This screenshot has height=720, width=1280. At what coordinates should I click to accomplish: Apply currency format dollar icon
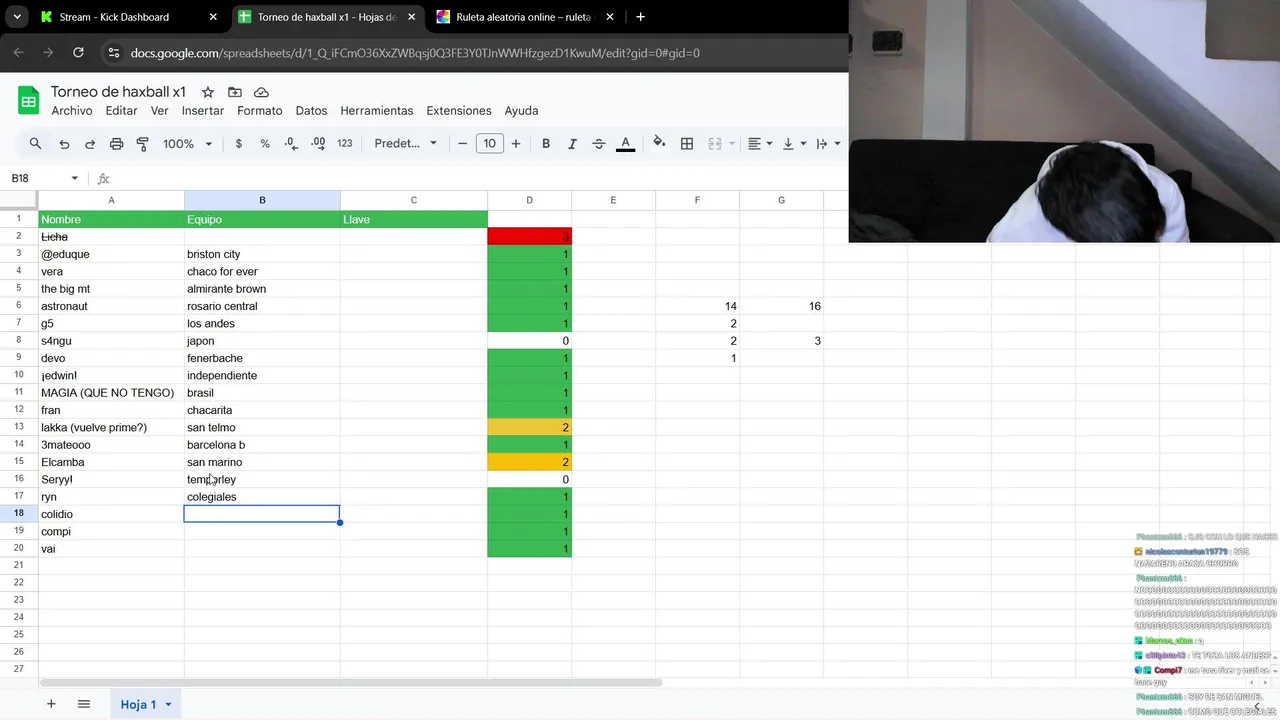point(238,144)
